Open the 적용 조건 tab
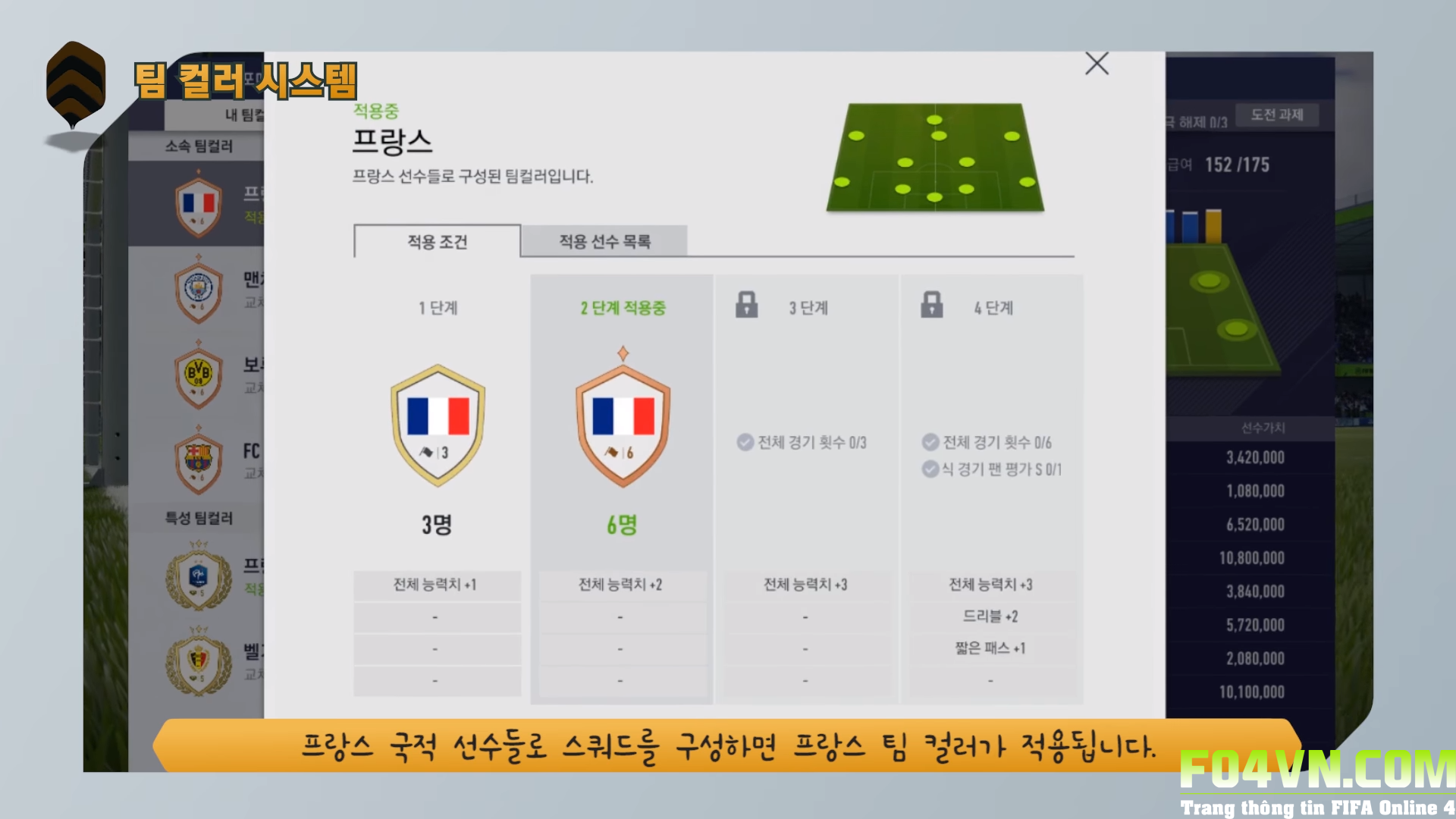Screen dimensions: 1456x819 (438, 241)
